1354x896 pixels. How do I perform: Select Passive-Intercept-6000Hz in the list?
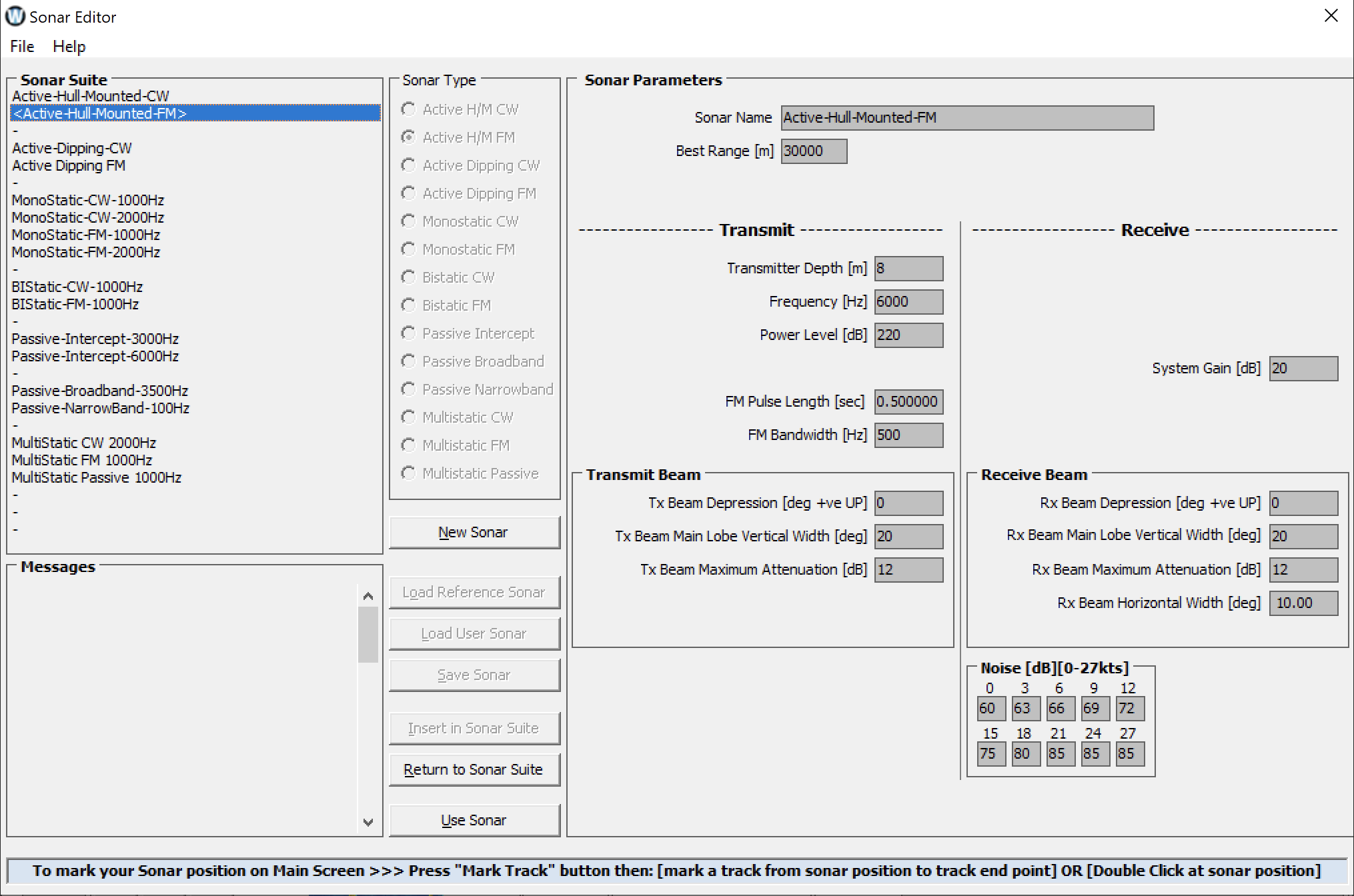[x=195, y=356]
